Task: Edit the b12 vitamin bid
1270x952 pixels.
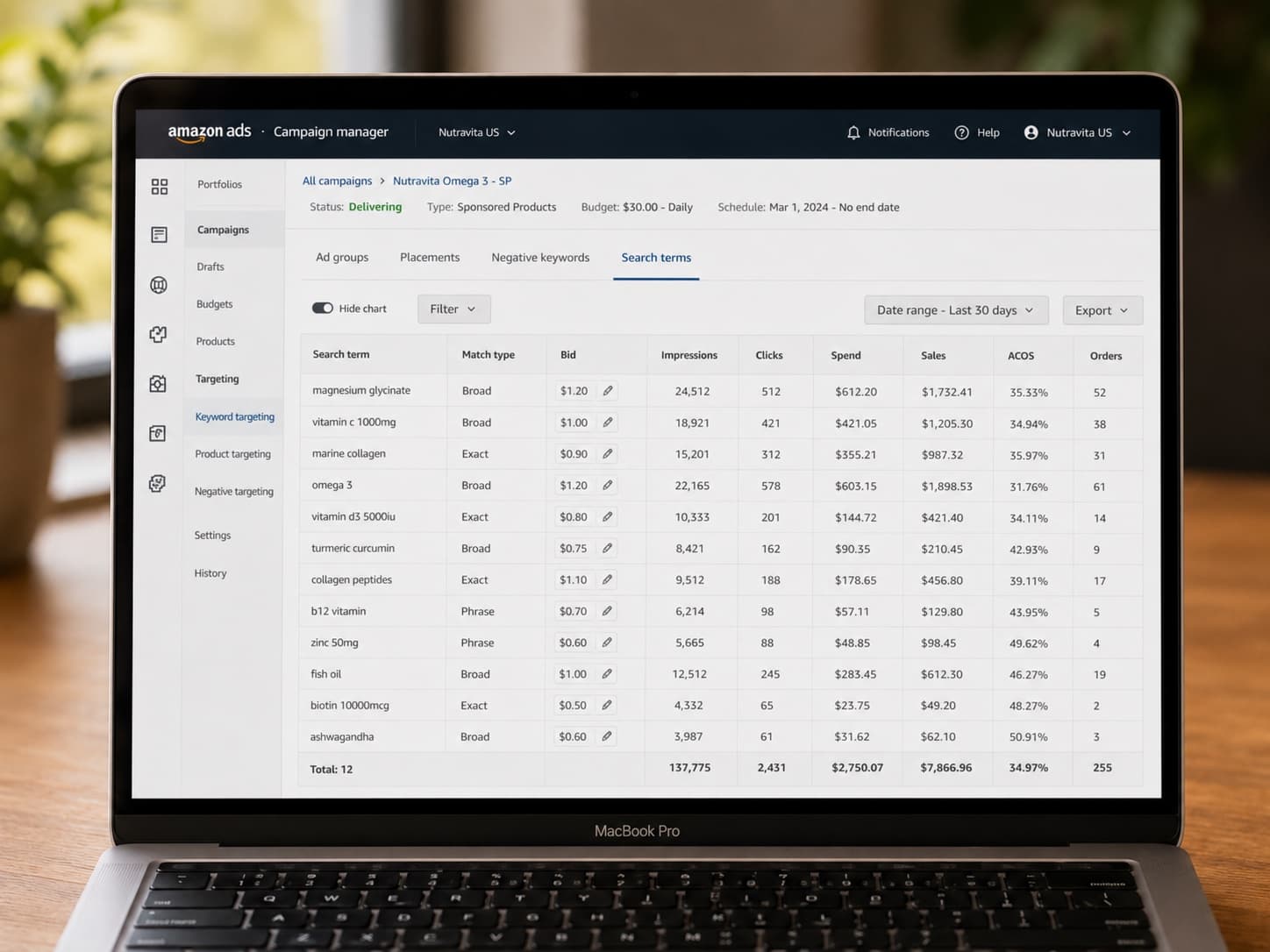Action: click(x=607, y=611)
